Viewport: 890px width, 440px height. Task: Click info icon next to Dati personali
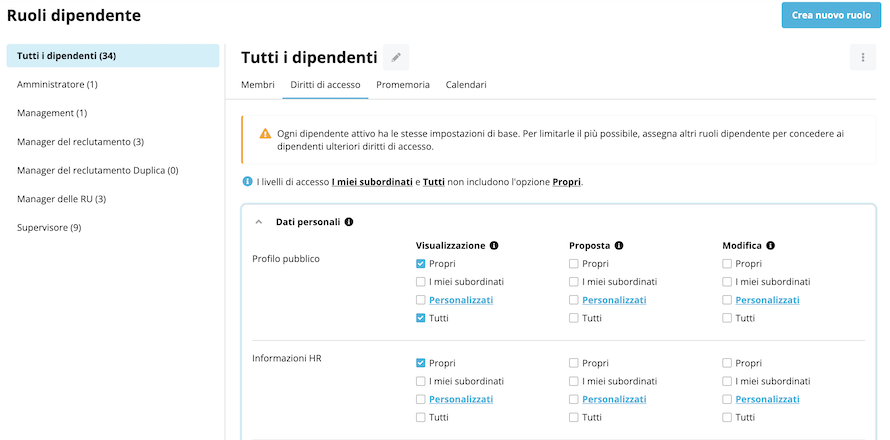pos(349,222)
